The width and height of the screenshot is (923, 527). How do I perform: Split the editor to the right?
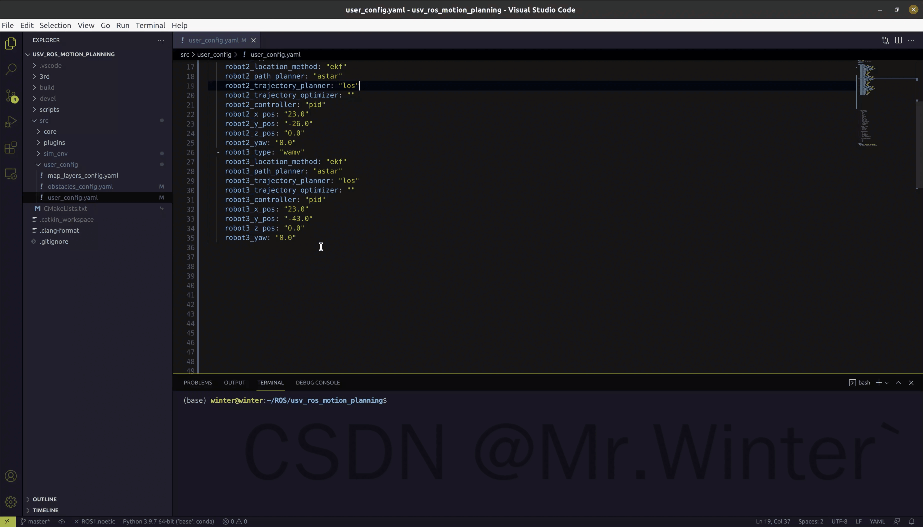[x=898, y=40]
